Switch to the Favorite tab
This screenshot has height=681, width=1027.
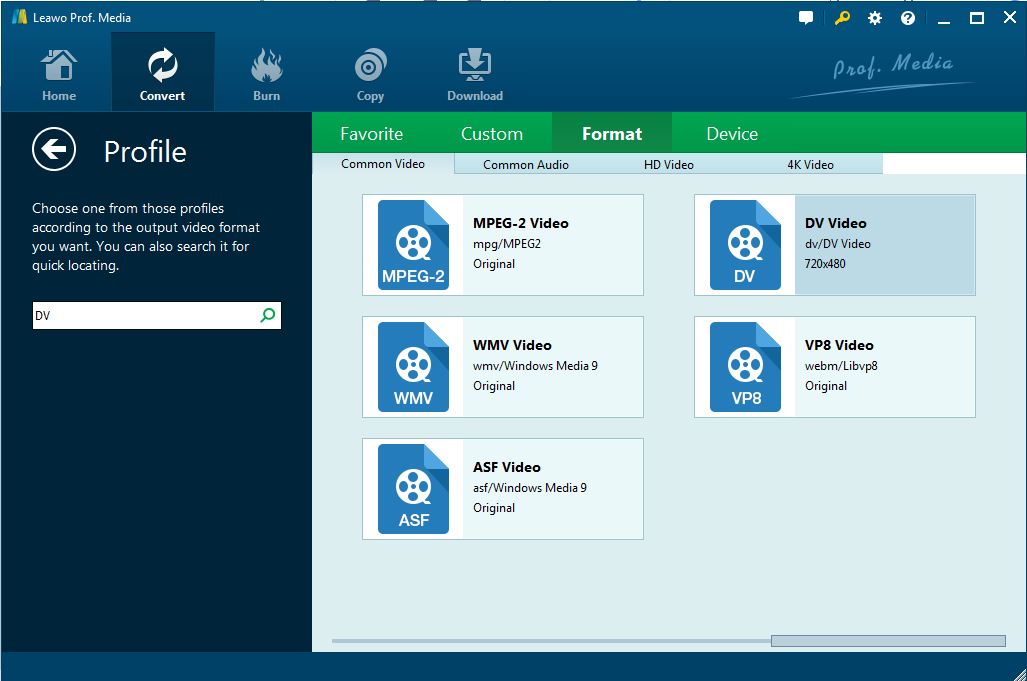tap(371, 134)
